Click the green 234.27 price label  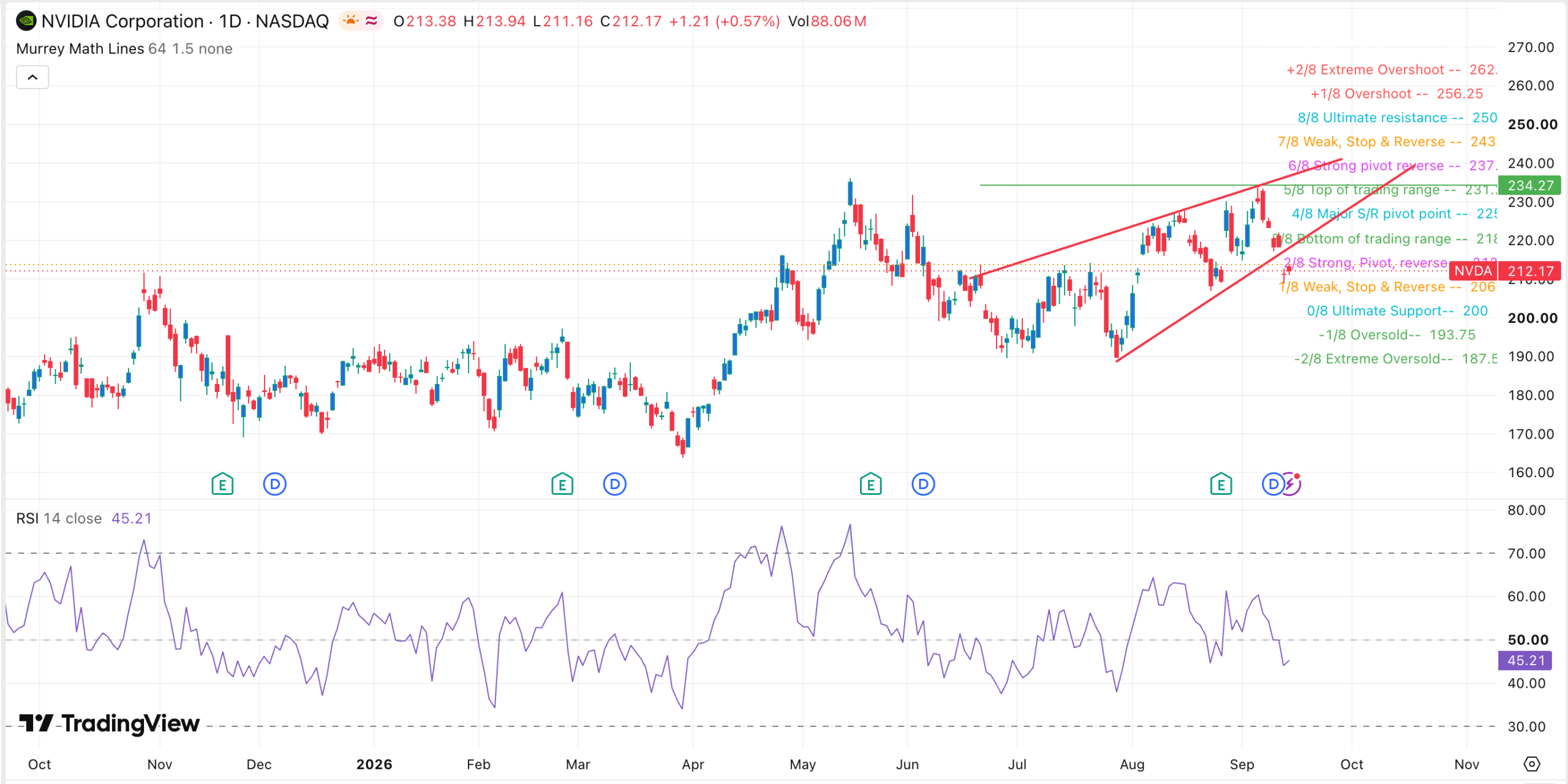click(x=1529, y=185)
